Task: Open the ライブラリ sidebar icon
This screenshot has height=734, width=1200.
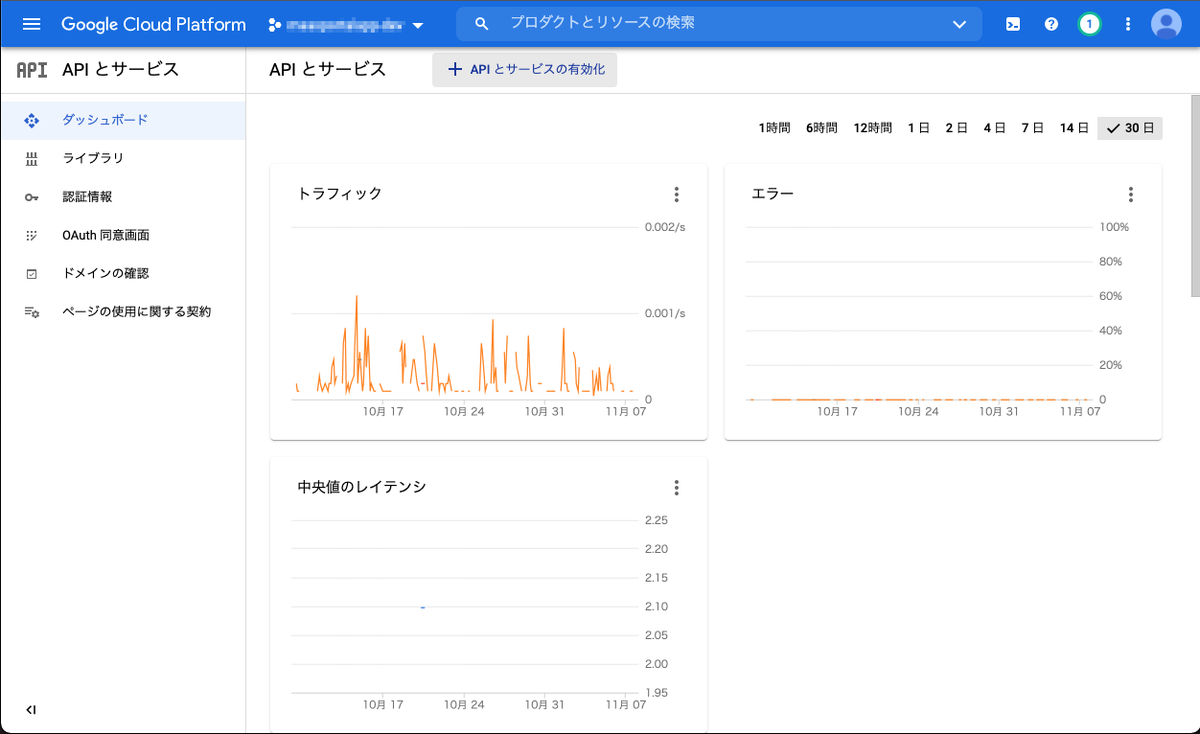Action: [34, 158]
